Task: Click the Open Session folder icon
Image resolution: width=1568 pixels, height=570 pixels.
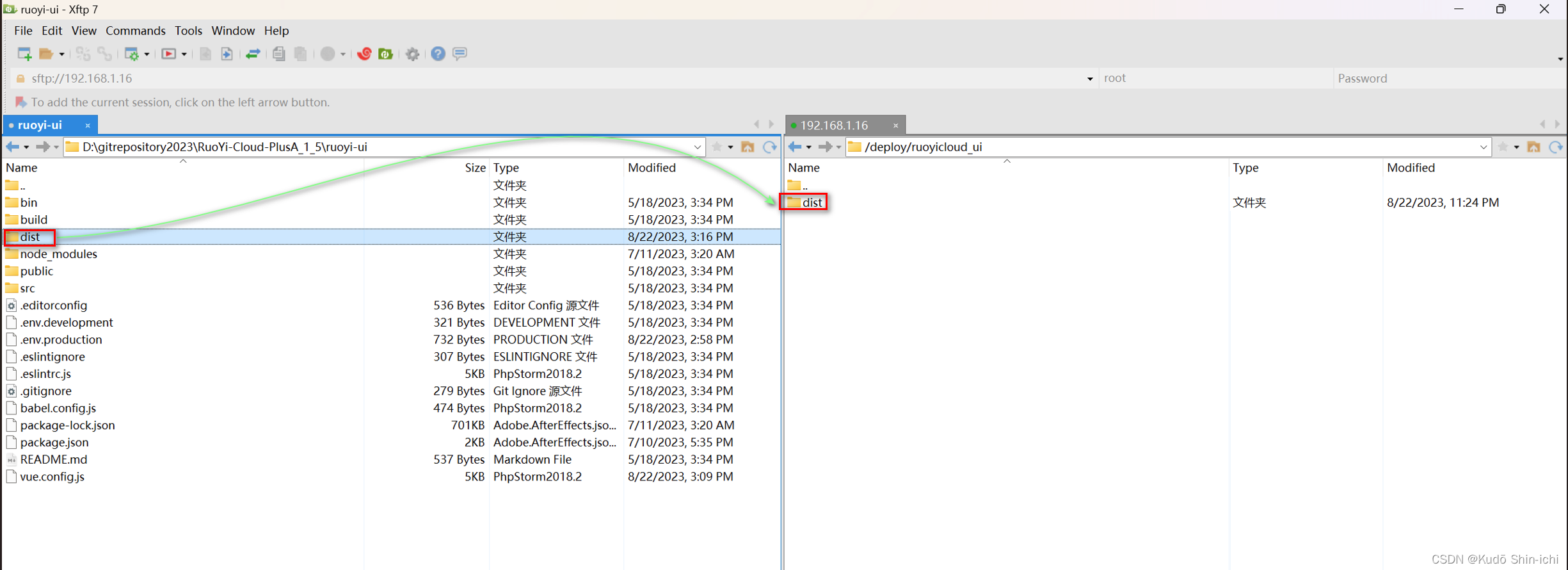Action: (46, 54)
